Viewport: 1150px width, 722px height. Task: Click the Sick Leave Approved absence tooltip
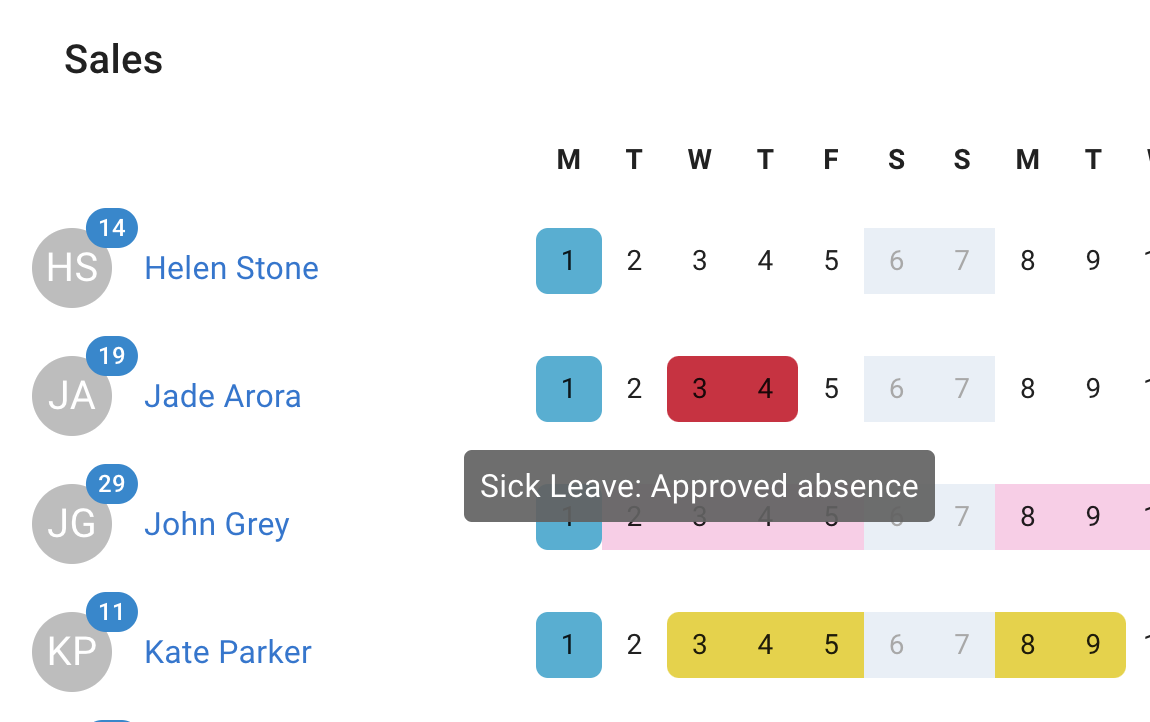pyautogui.click(x=698, y=487)
